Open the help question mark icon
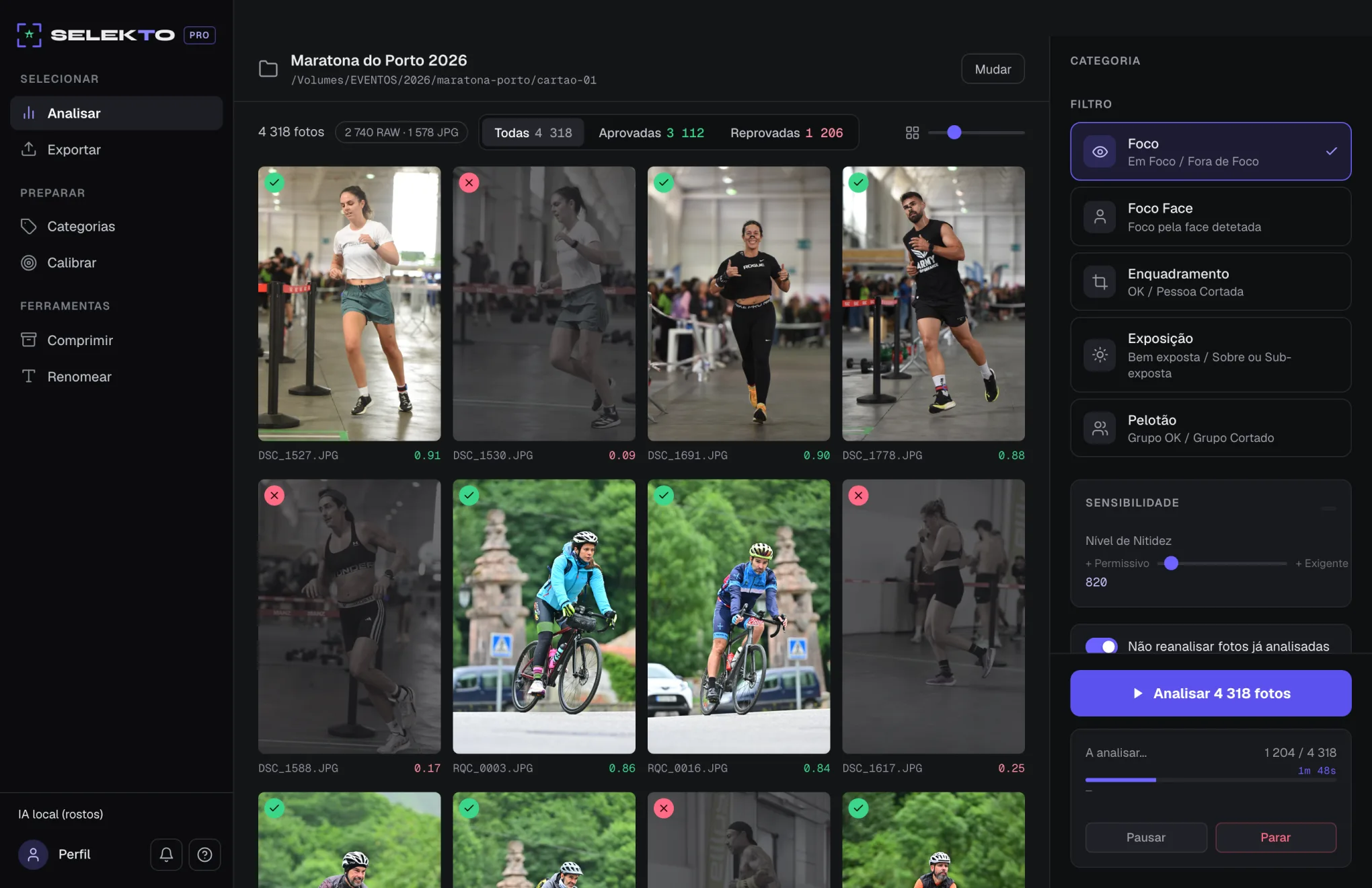The image size is (1372, 888). tap(204, 854)
